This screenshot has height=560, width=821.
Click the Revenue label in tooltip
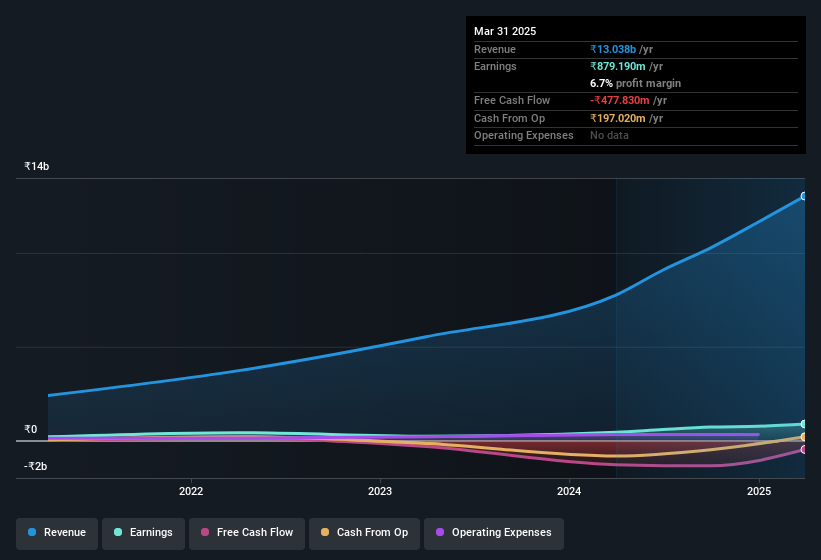[495, 49]
